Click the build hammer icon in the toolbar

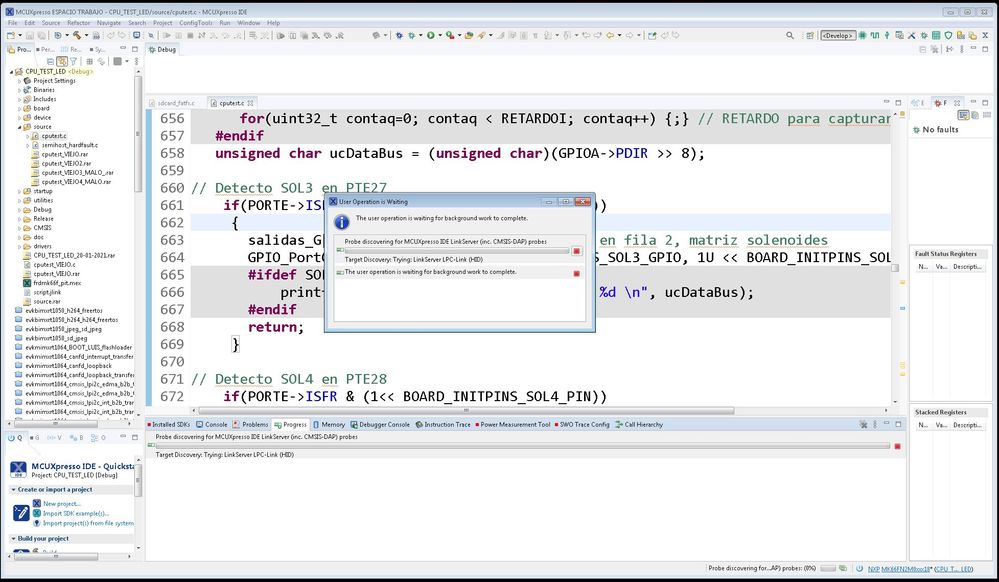[76, 35]
